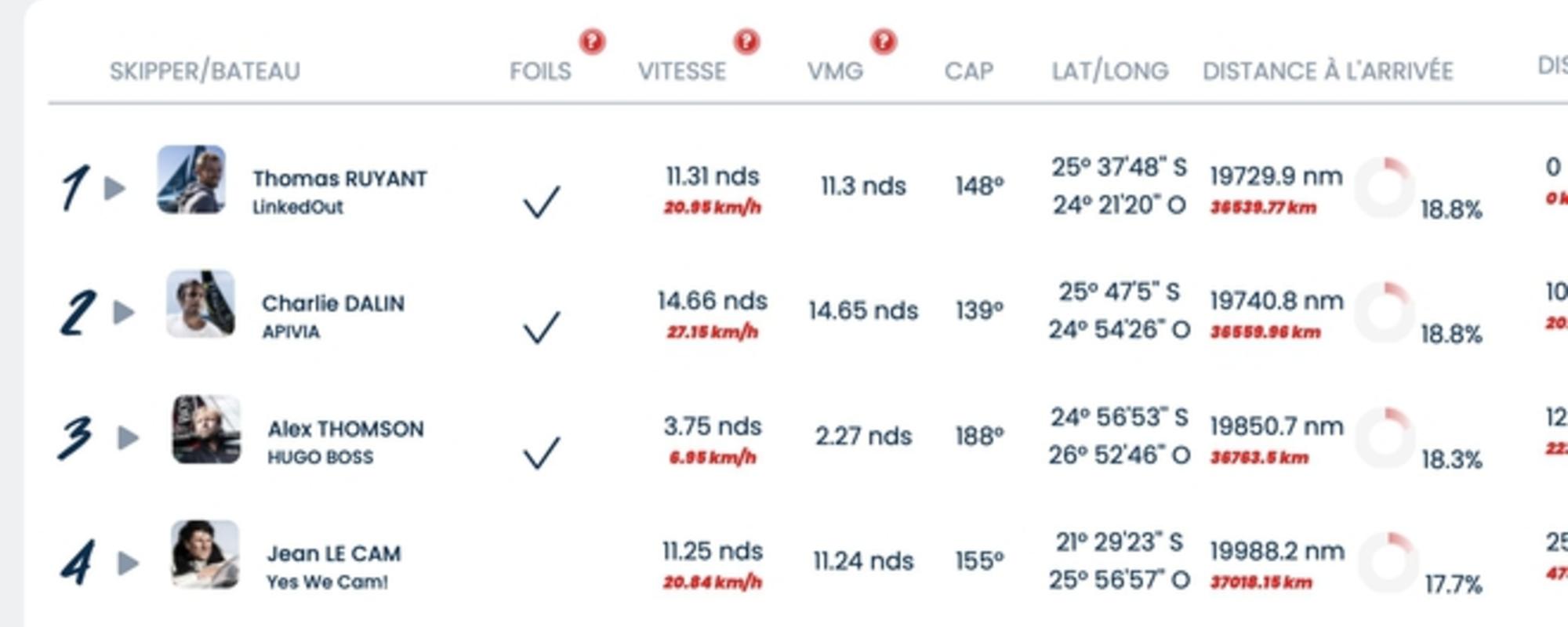
Task: Expand Jean LE CAM row arrow
Action: point(128,563)
